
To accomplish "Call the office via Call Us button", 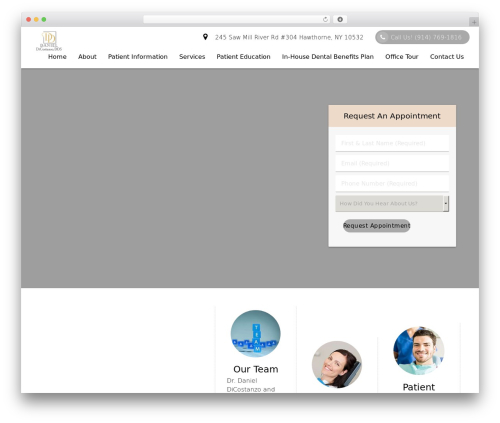I will tap(422, 37).
